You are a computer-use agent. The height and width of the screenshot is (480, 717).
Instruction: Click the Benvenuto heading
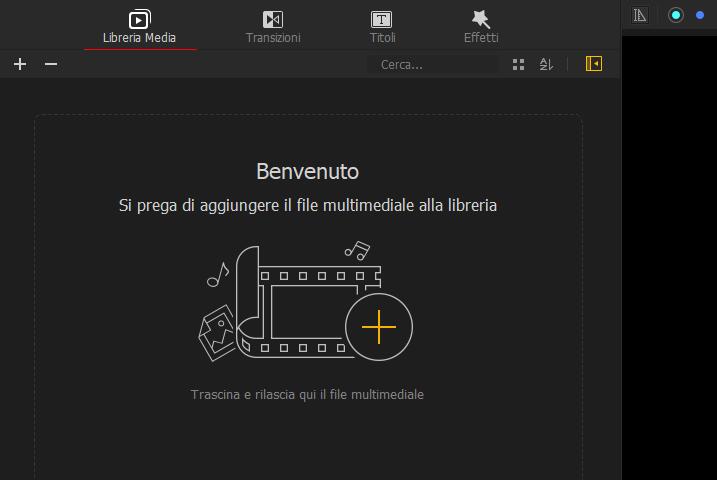coord(307,171)
